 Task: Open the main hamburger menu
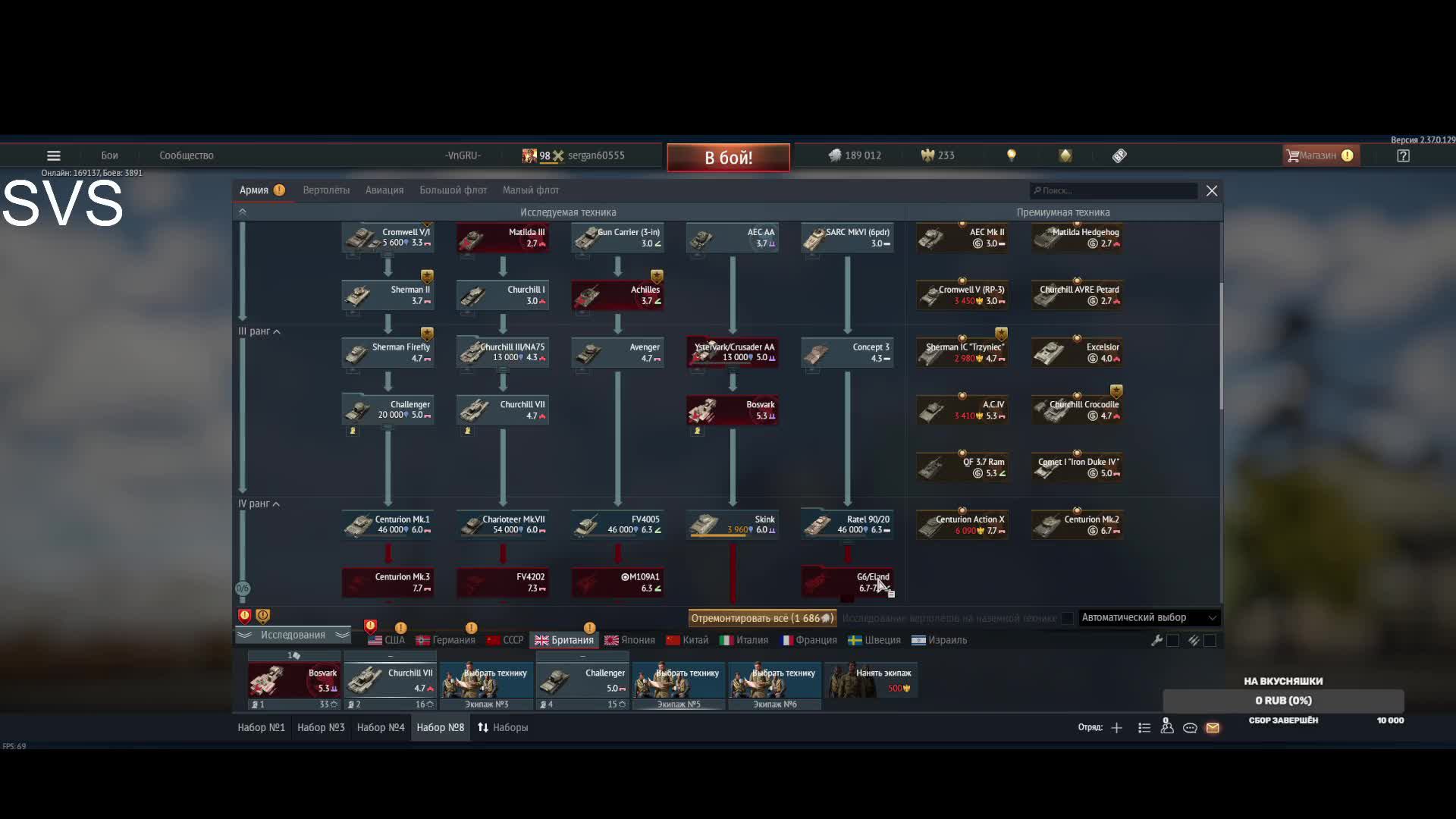(53, 155)
